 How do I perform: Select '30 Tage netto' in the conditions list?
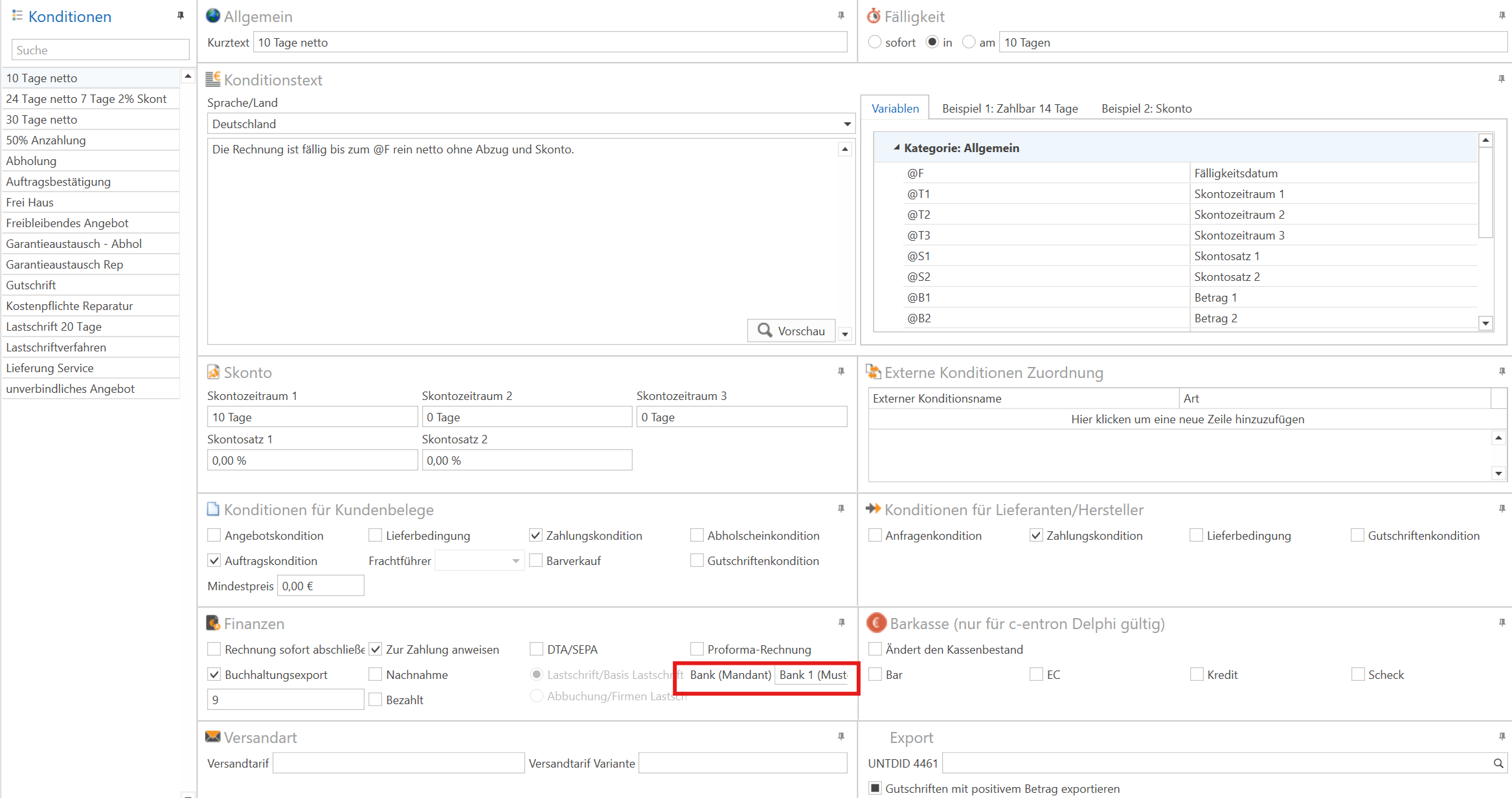click(91, 119)
